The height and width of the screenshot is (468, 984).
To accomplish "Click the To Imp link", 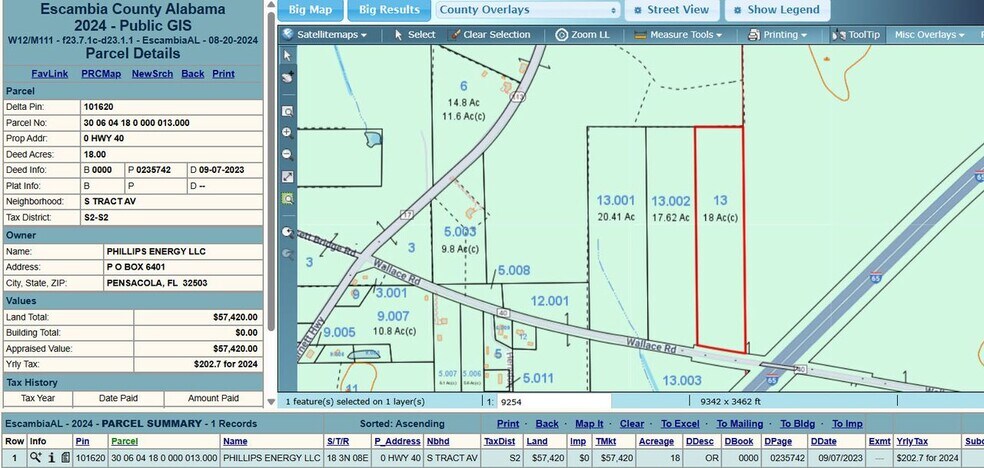I will click(x=847, y=424).
